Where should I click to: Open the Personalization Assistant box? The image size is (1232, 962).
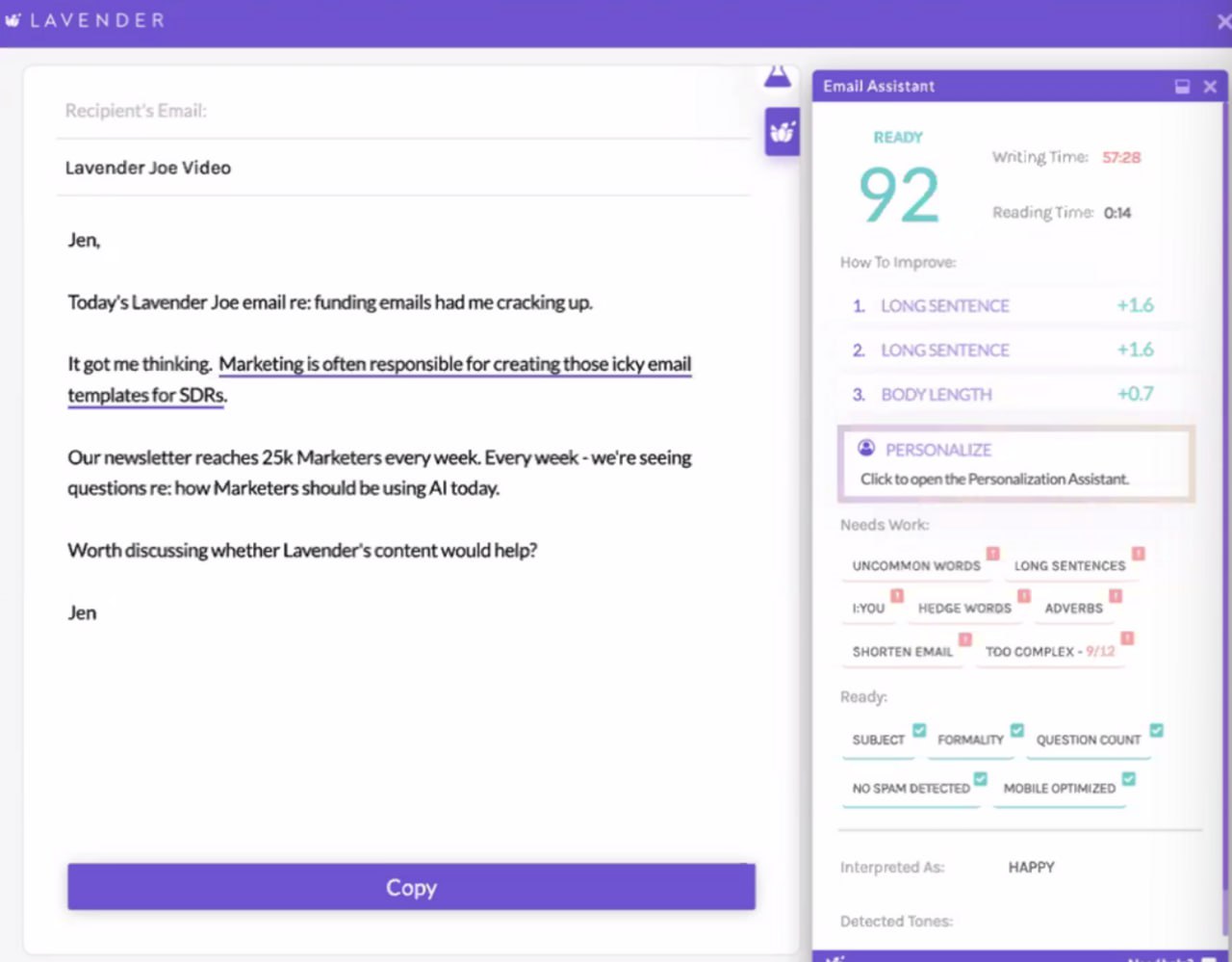coord(1016,464)
